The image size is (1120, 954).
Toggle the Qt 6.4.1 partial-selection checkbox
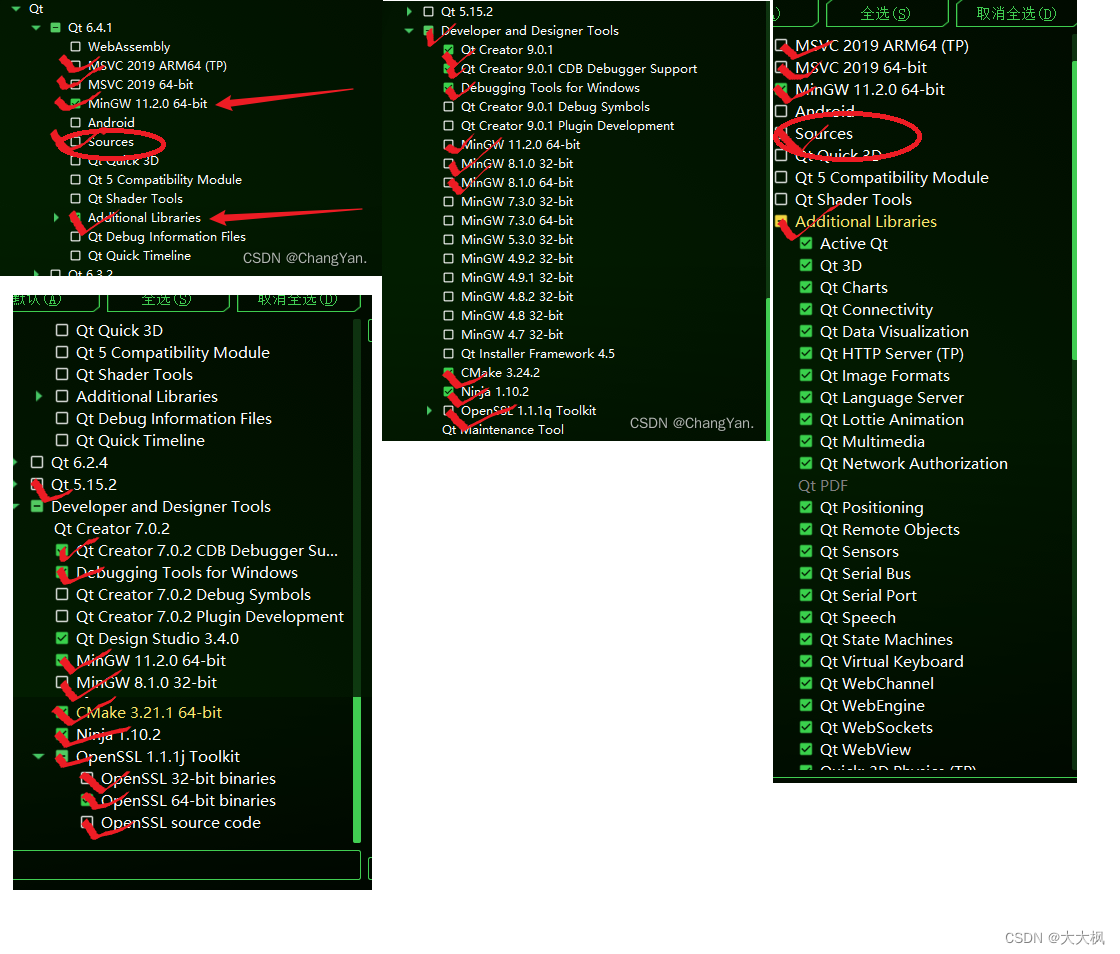click(x=56, y=28)
